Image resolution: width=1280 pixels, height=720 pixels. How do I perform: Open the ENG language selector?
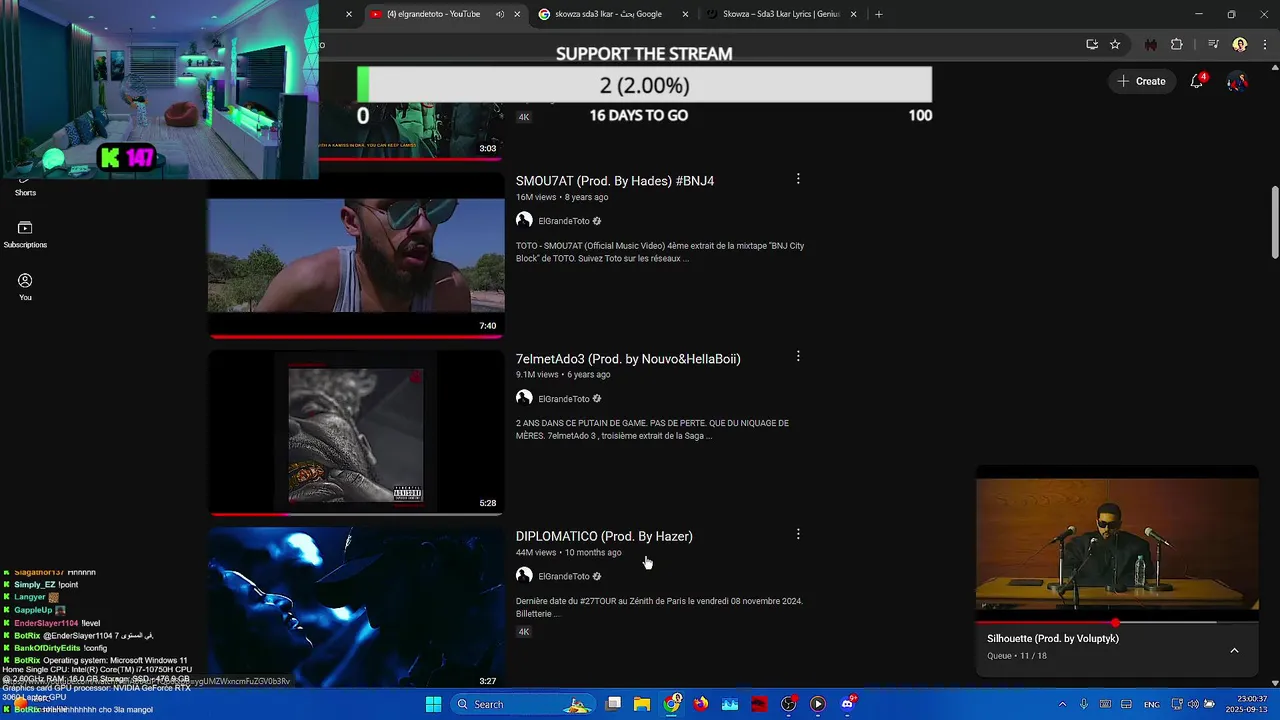(x=1152, y=704)
